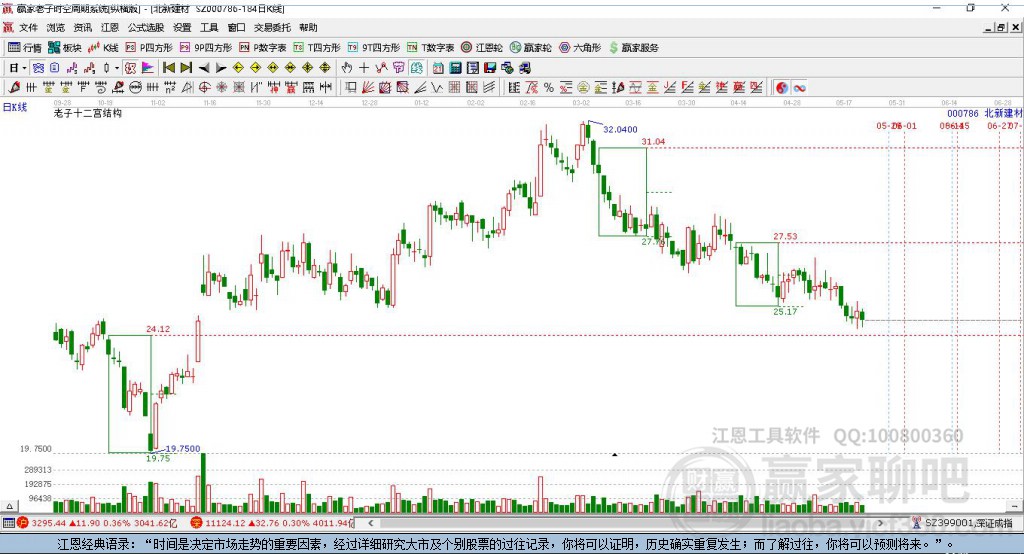Open the P数字表 tool
The width and height of the screenshot is (1024, 554).
pos(263,48)
